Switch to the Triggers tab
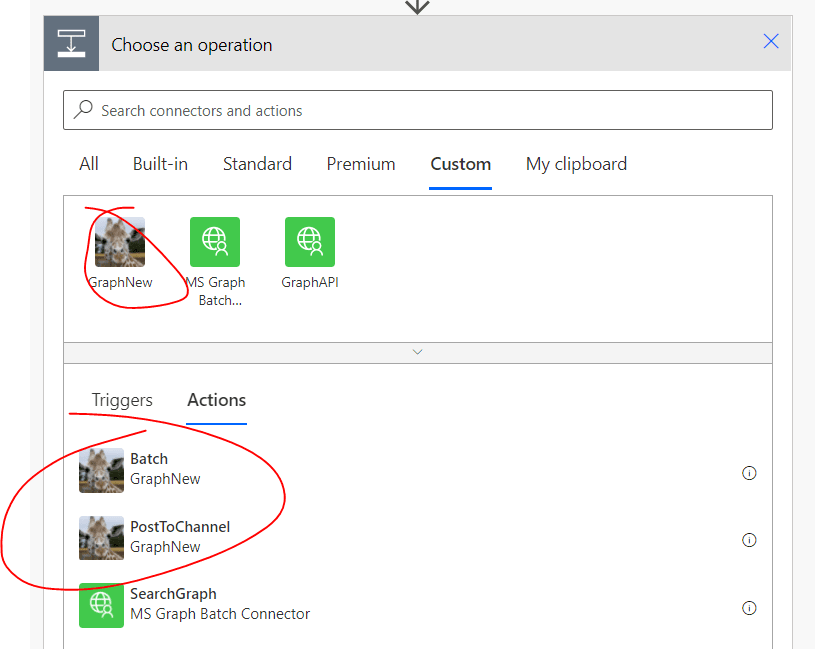Image resolution: width=815 pixels, height=649 pixels. click(x=120, y=400)
